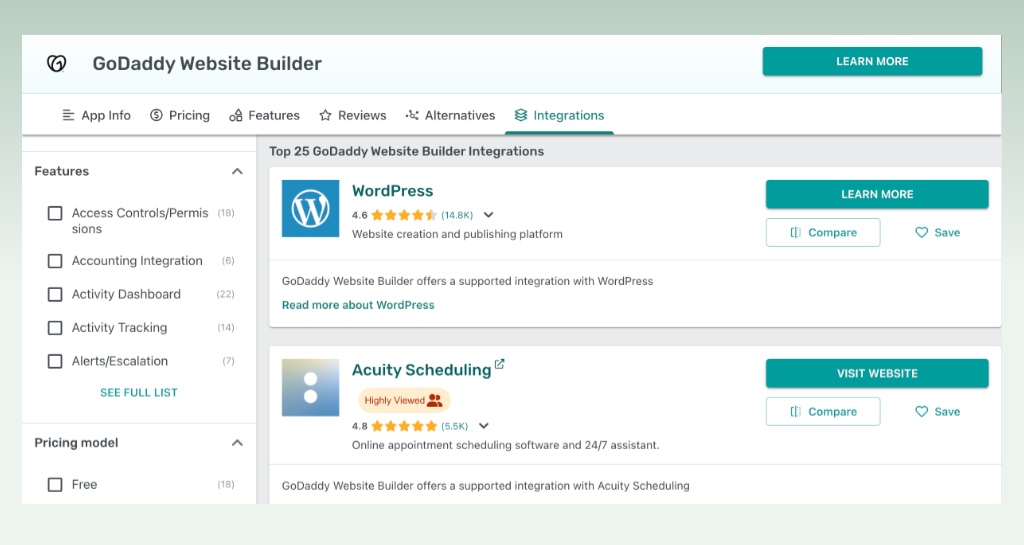Click the header LEARN MORE button
Screen dimensions: 1024x545
(872, 61)
